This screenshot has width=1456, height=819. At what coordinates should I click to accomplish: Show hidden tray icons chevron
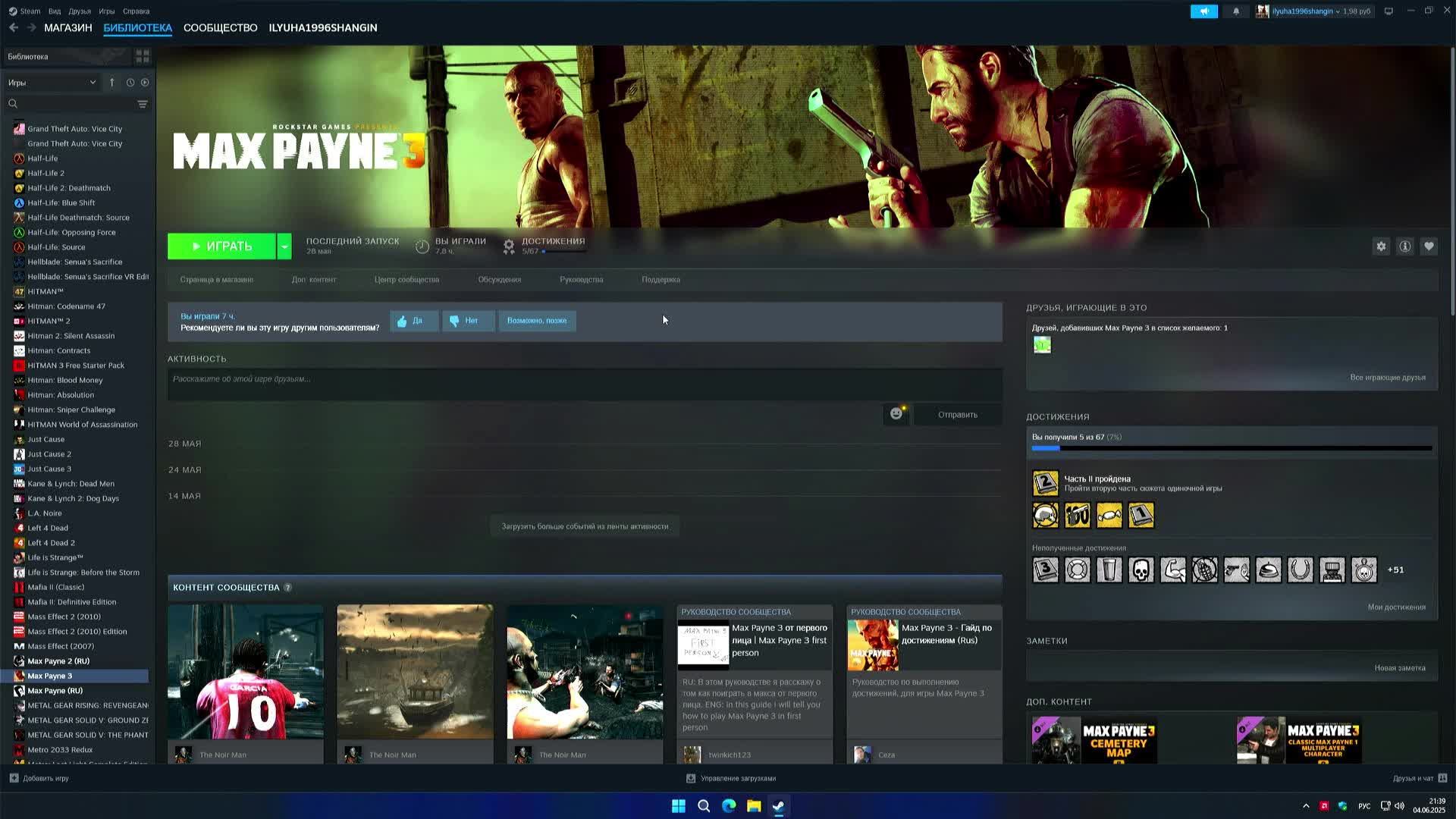coord(1306,806)
